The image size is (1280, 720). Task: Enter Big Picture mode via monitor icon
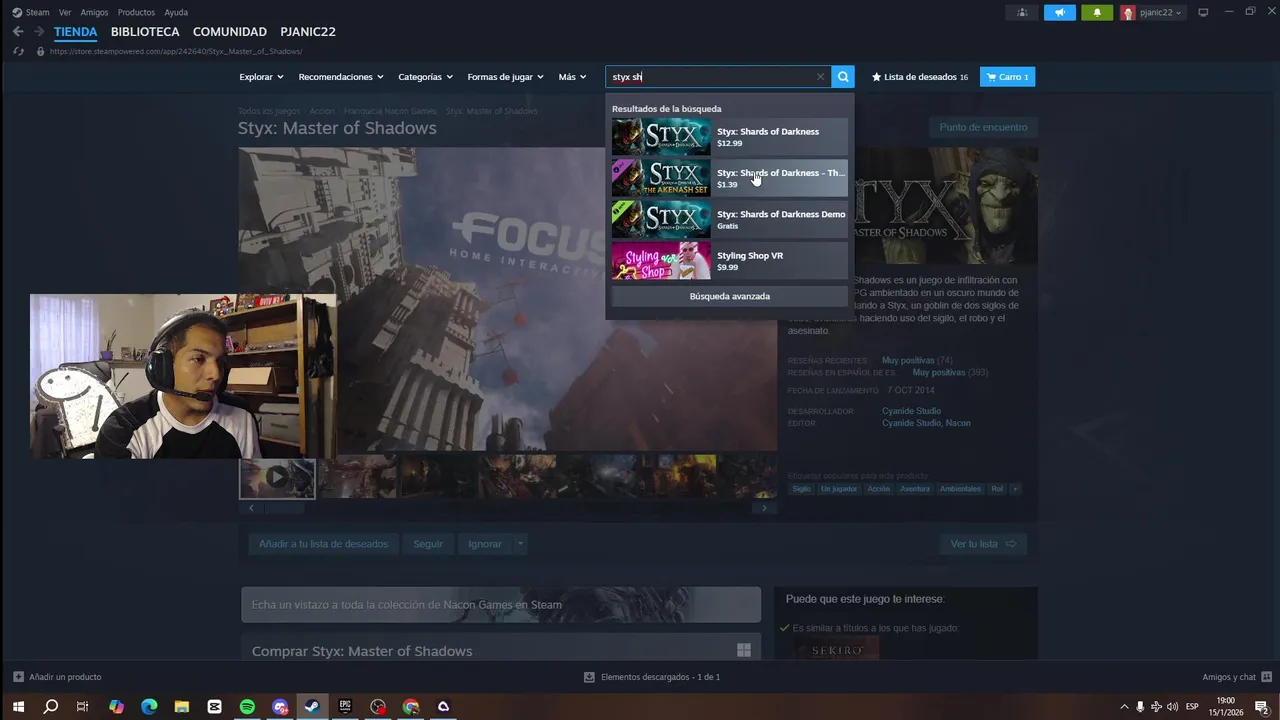tap(1203, 12)
